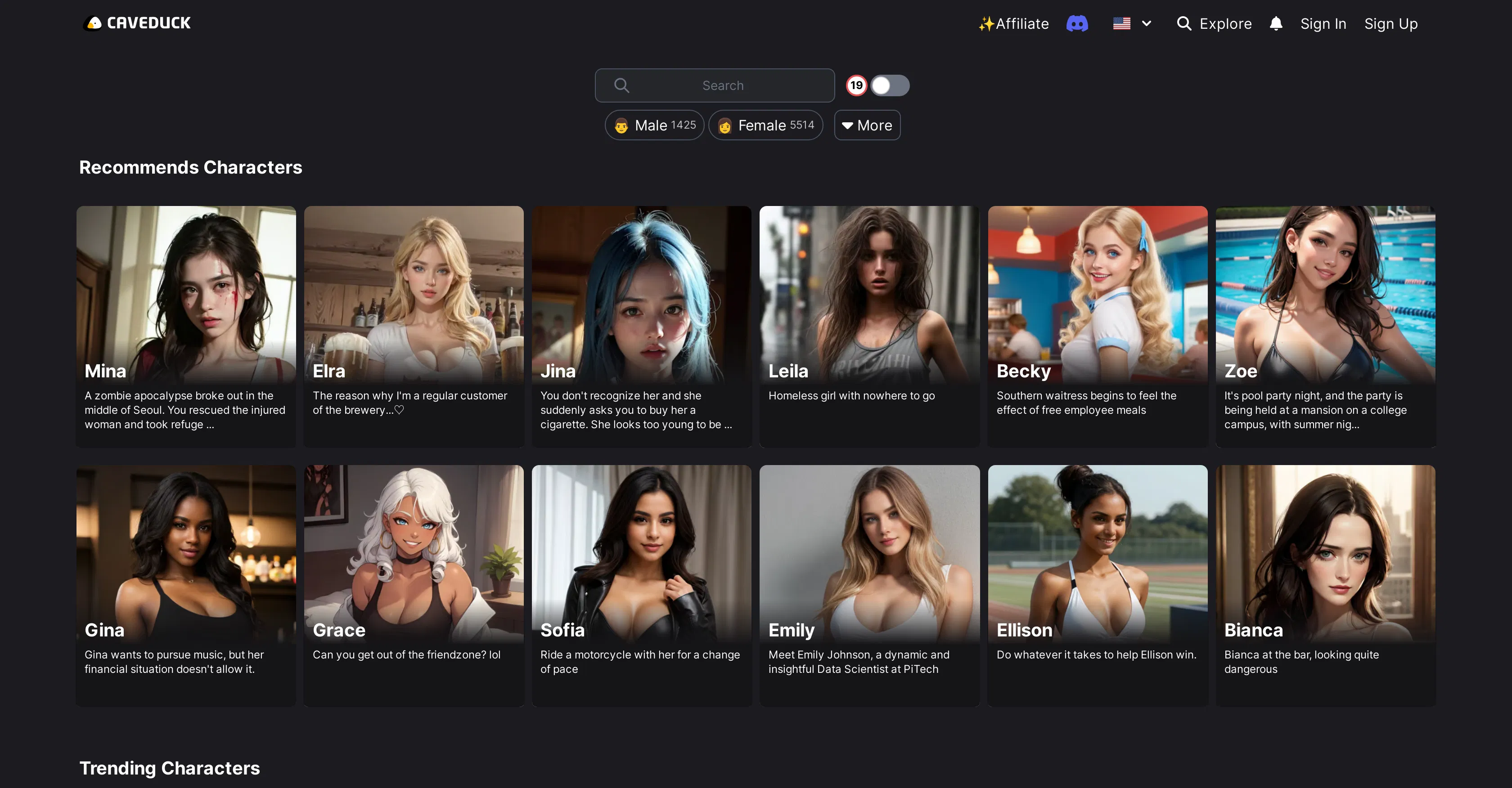Viewport: 1512px width, 788px height.
Task: Open language chevron dropdown
Action: point(1146,23)
